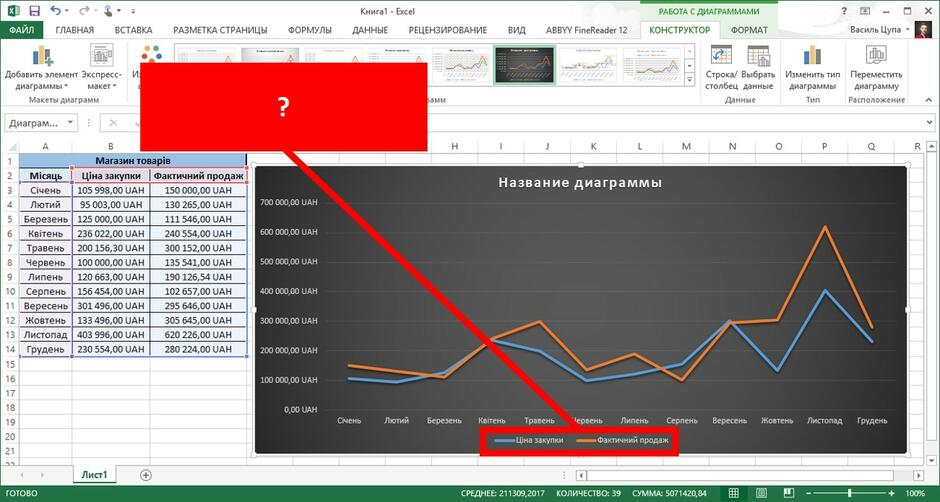The width and height of the screenshot is (940, 502).
Task: Switch to the ФОРМУЛЫ tab
Action: [309, 29]
